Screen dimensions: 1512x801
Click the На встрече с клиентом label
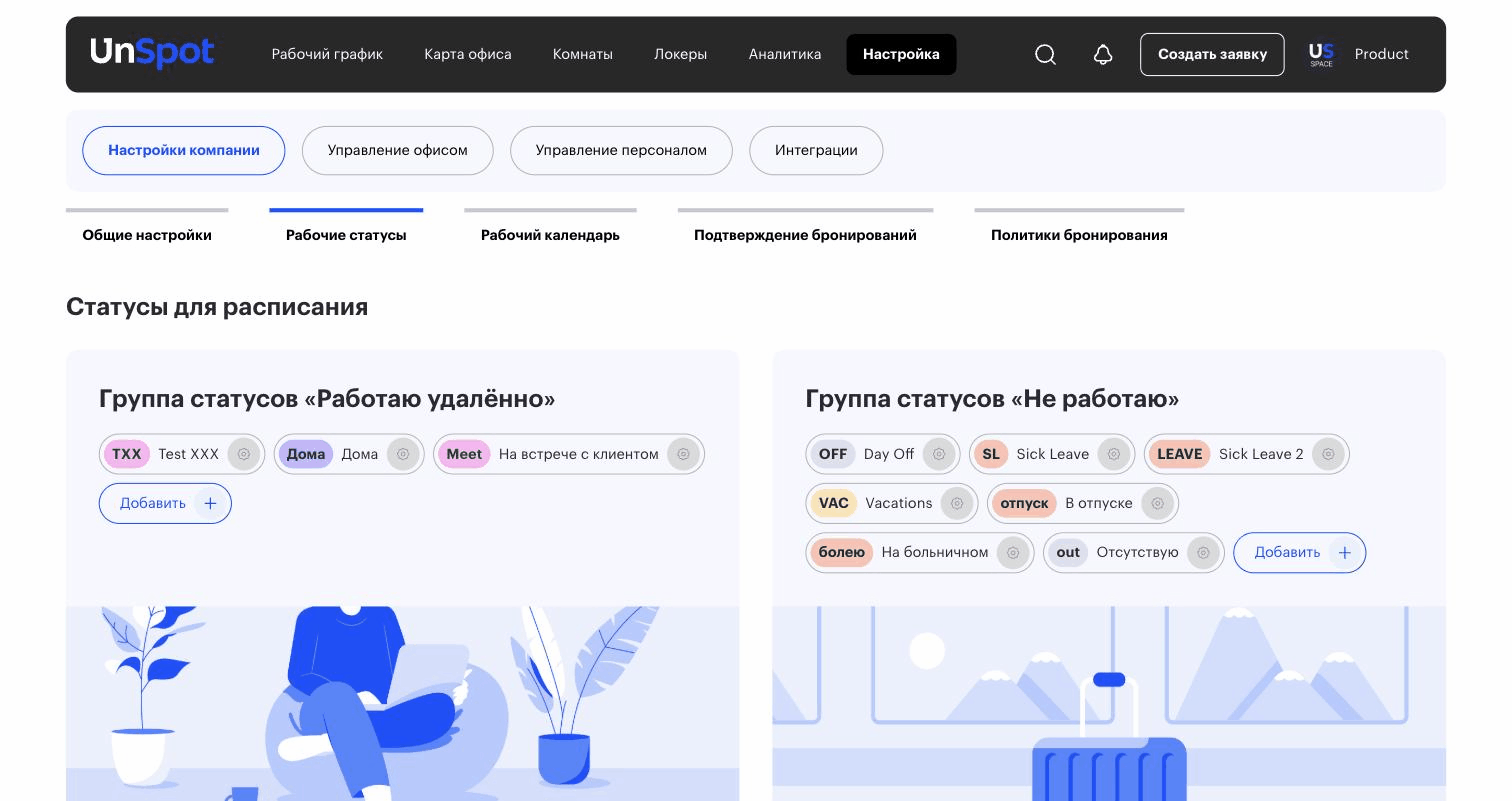pos(579,454)
